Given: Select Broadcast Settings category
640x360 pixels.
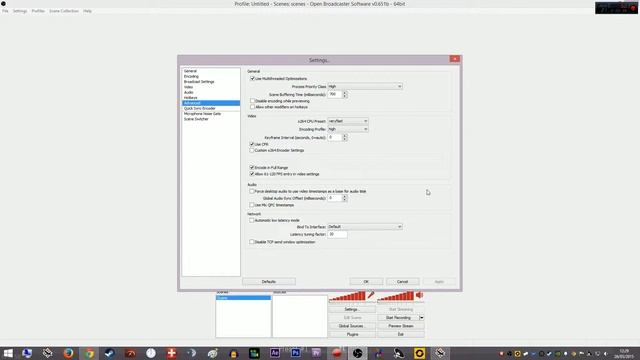Looking at the screenshot, I should coord(211,82).
